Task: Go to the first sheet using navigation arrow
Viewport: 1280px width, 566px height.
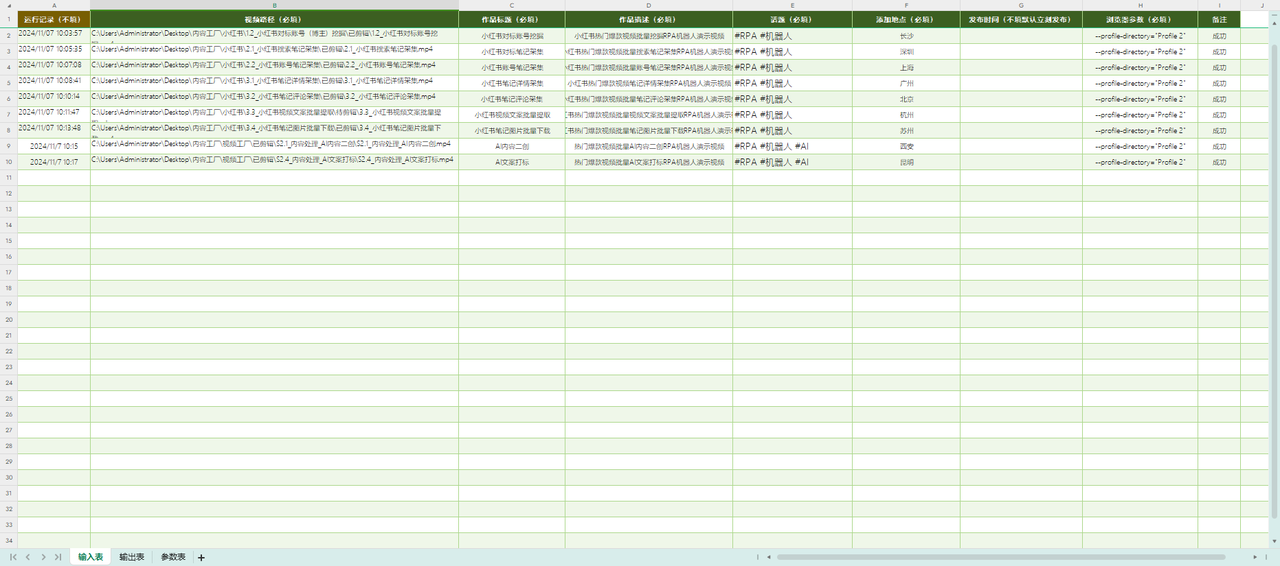Action: (x=13, y=557)
